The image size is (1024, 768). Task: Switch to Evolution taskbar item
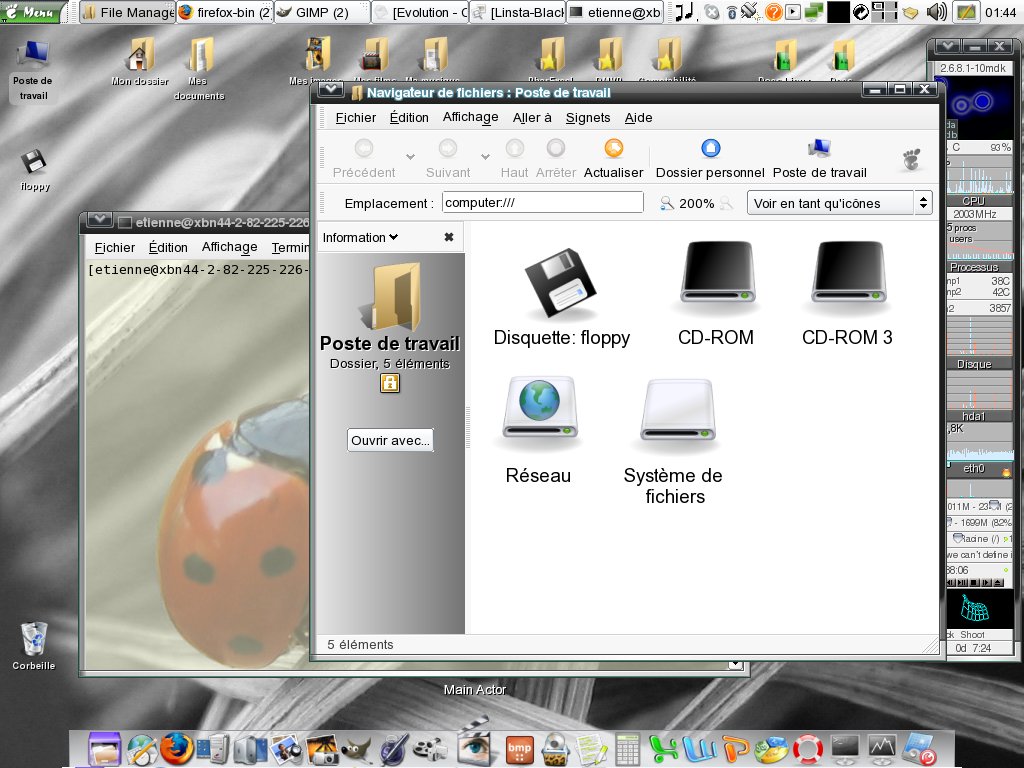(x=420, y=12)
